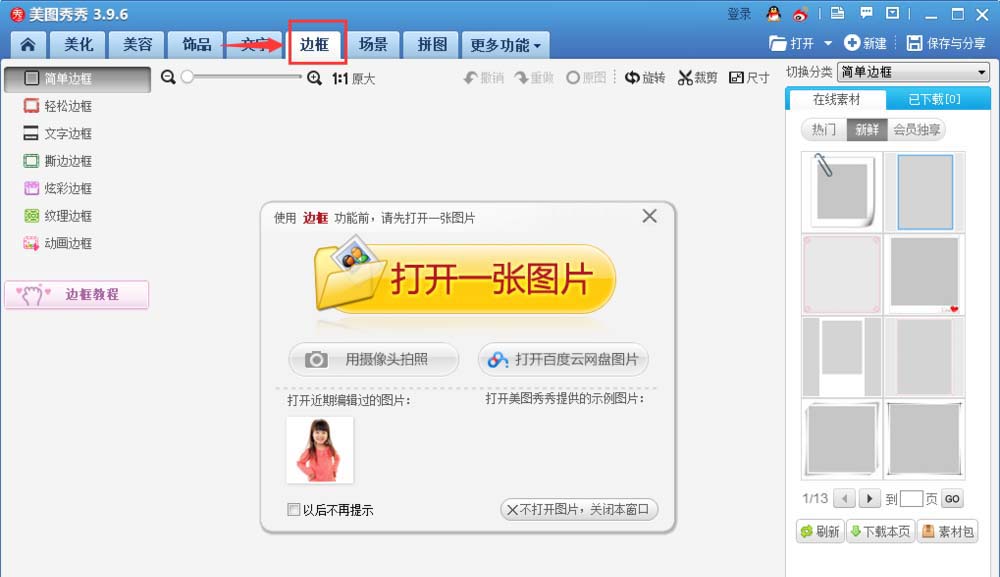Screen dimensions: 1000x577
Task: Click the QQ penguin icon
Action: (774, 13)
